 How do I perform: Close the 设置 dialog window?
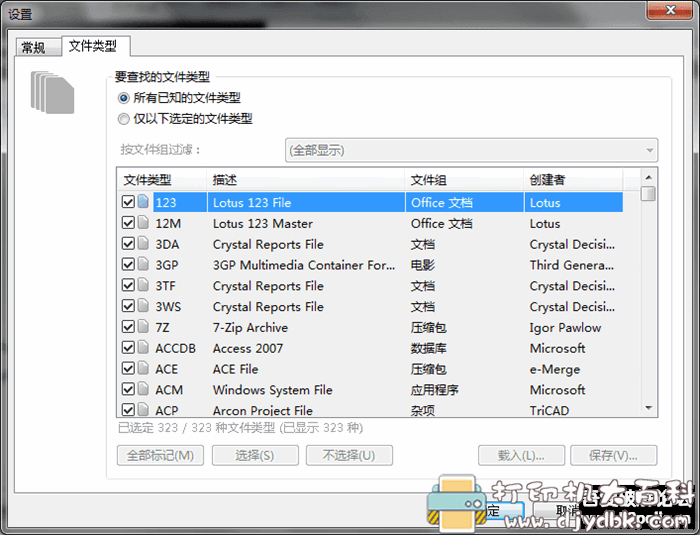click(670, 10)
